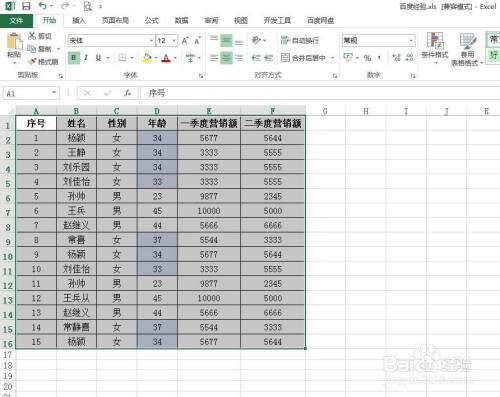
Task: Switch to the Page Layout (页面布局) tab
Action: coord(115,21)
